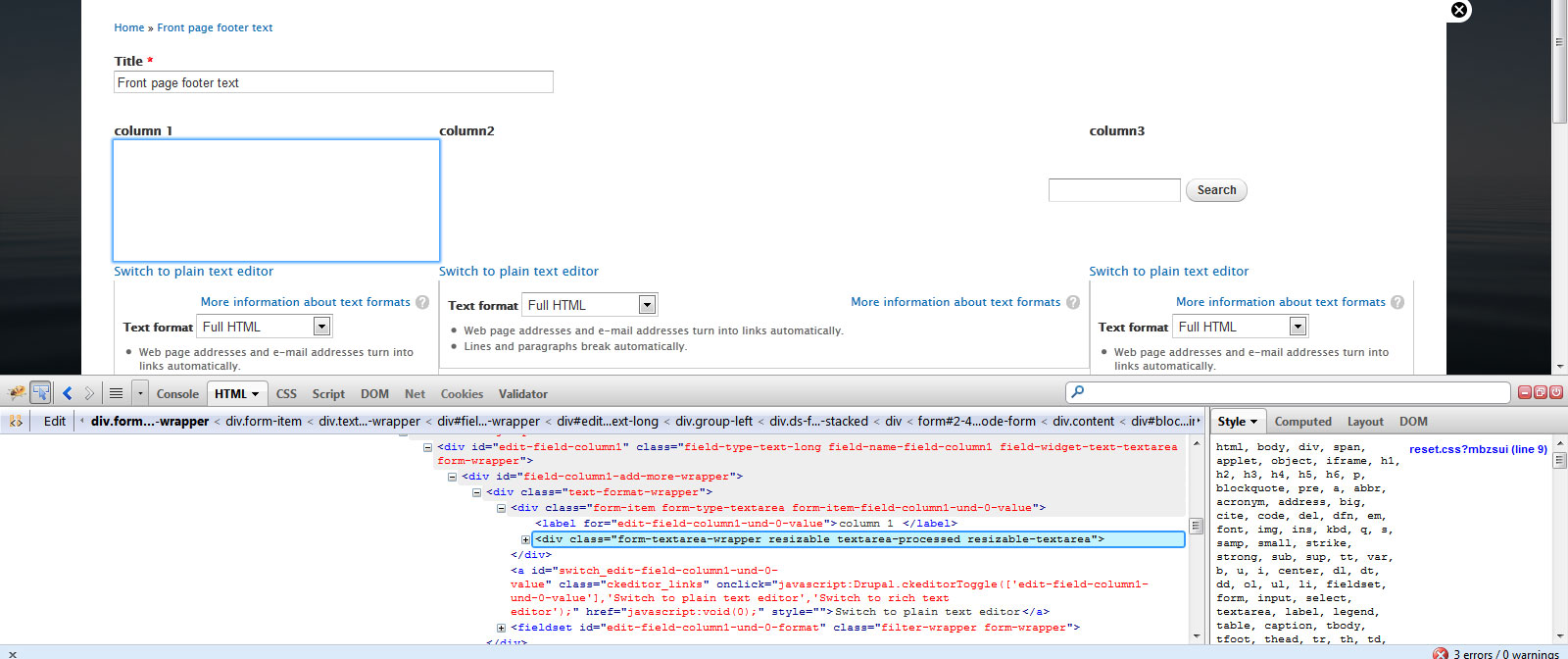Open the Script tab
Screen dimensions: 1568x659
[328, 393]
